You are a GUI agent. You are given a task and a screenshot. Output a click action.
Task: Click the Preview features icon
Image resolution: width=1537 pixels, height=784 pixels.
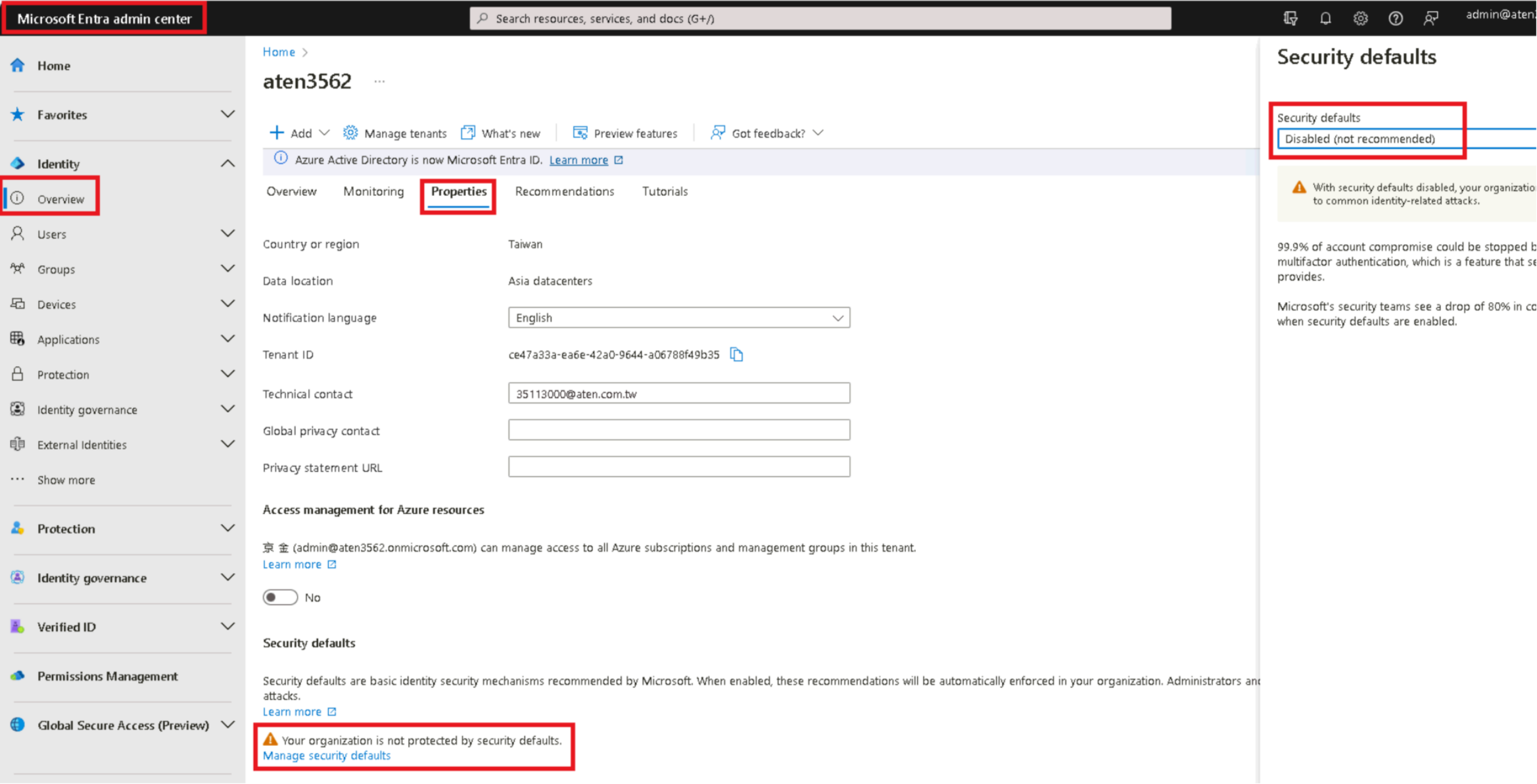(580, 133)
